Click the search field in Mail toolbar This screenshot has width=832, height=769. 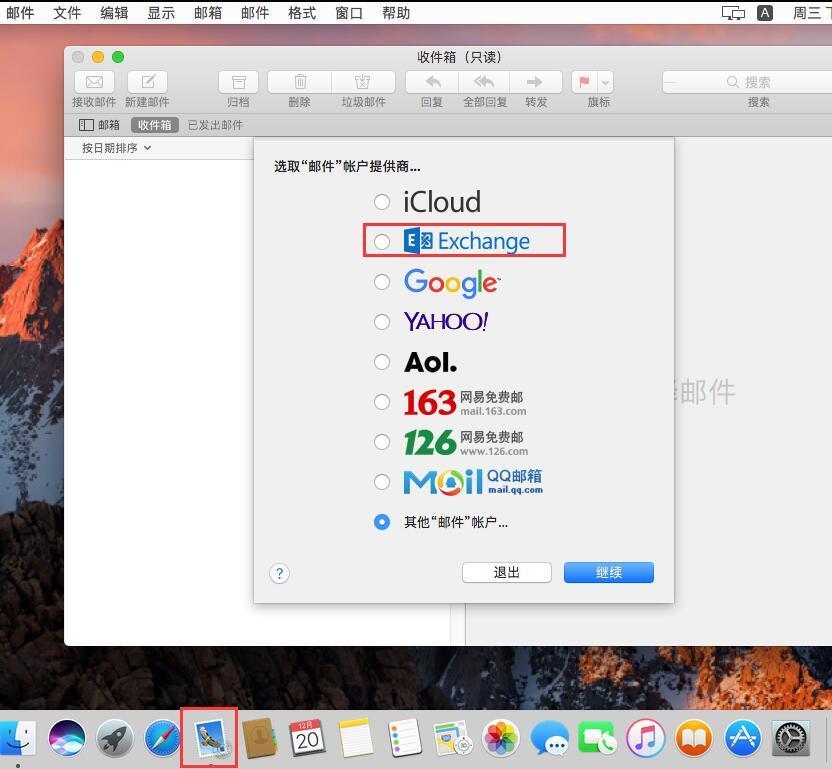coord(747,82)
